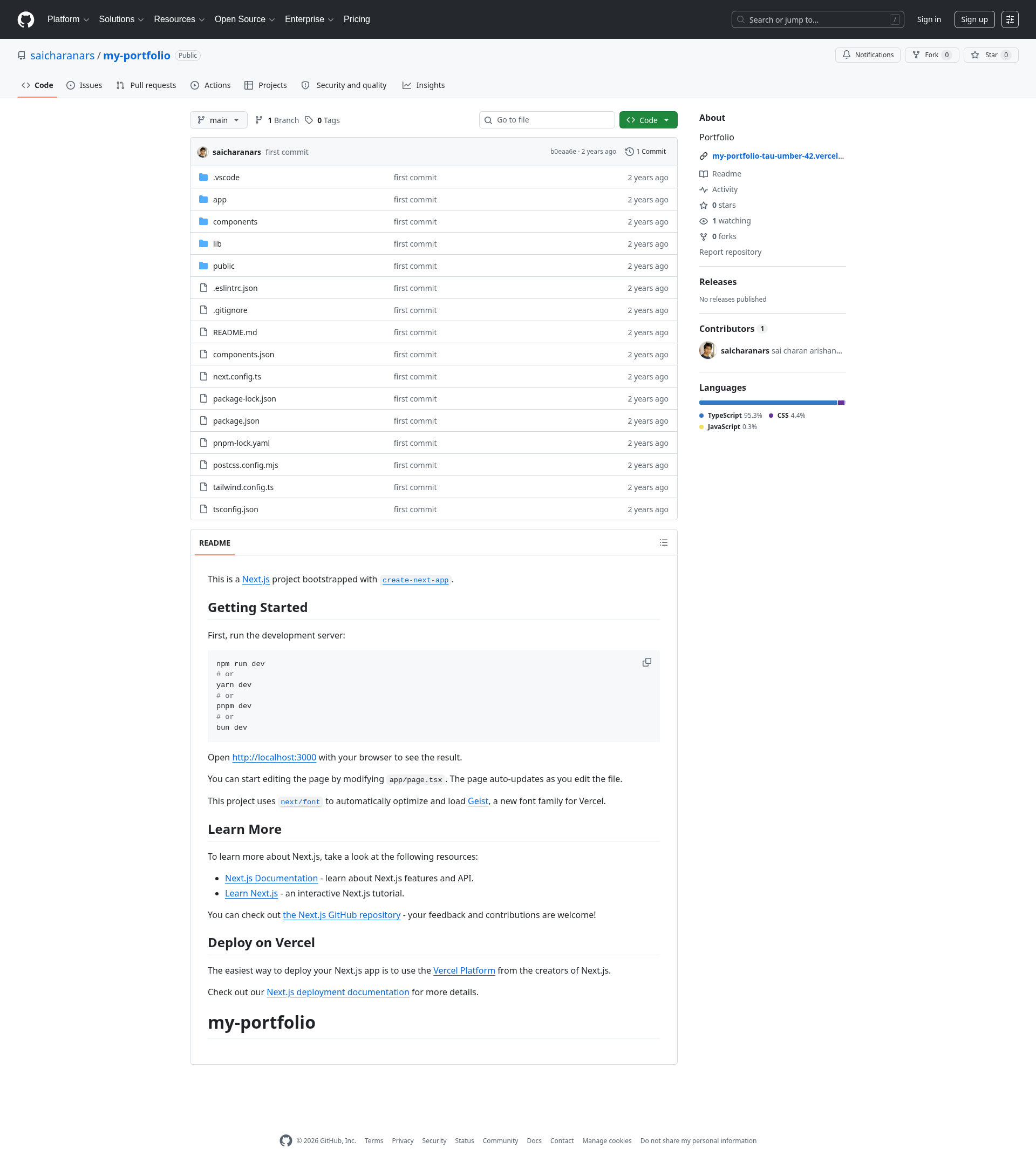Expand the Open Source menu

click(x=245, y=19)
